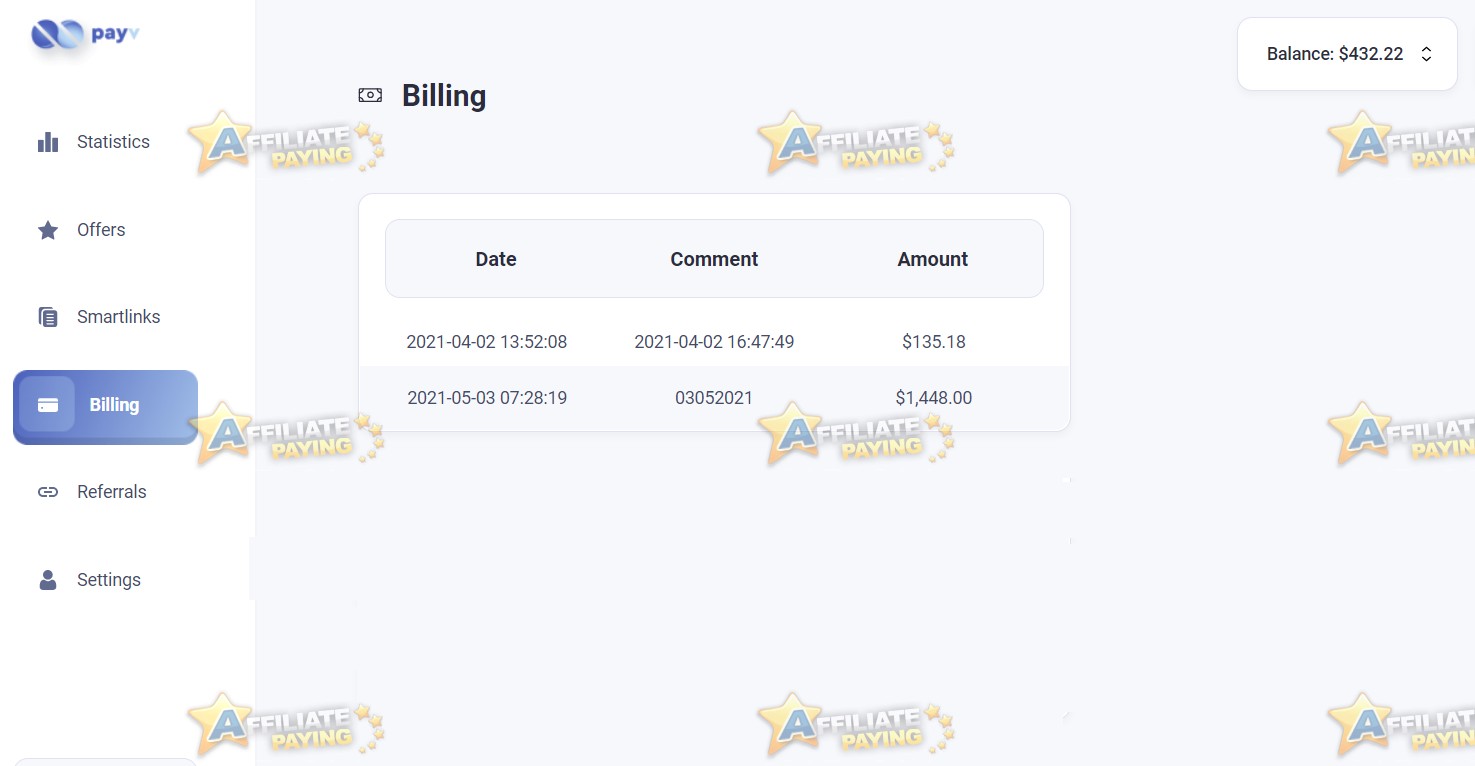Click the Comment column header
Image resolution: width=1475 pixels, height=766 pixels.
pos(714,259)
